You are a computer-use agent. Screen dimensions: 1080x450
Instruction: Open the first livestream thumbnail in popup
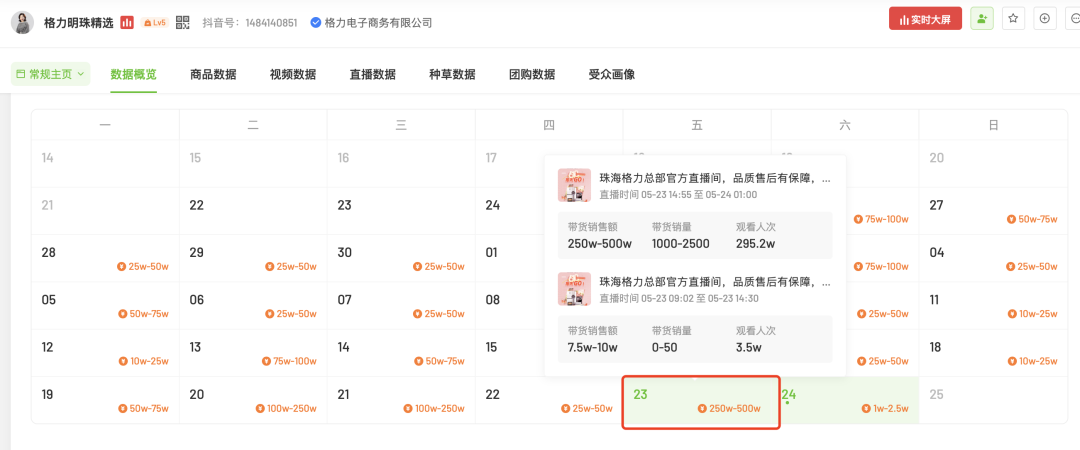(574, 185)
